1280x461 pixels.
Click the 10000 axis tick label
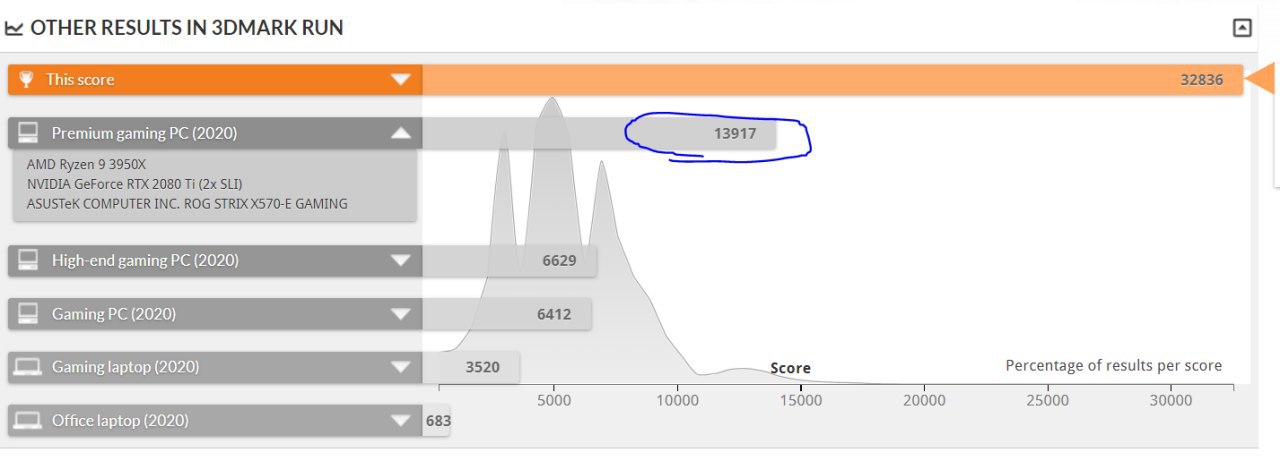point(677,401)
